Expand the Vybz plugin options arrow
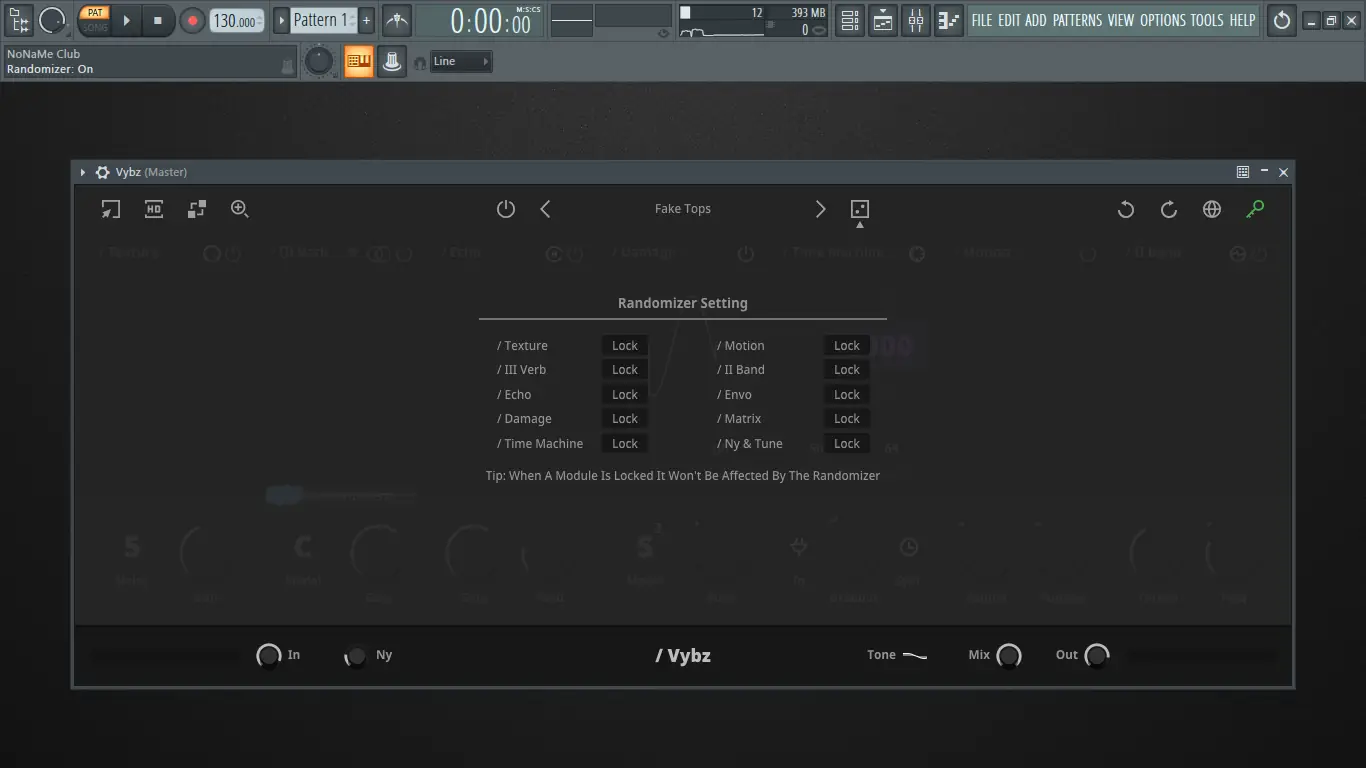The image size is (1366, 768). click(x=83, y=172)
